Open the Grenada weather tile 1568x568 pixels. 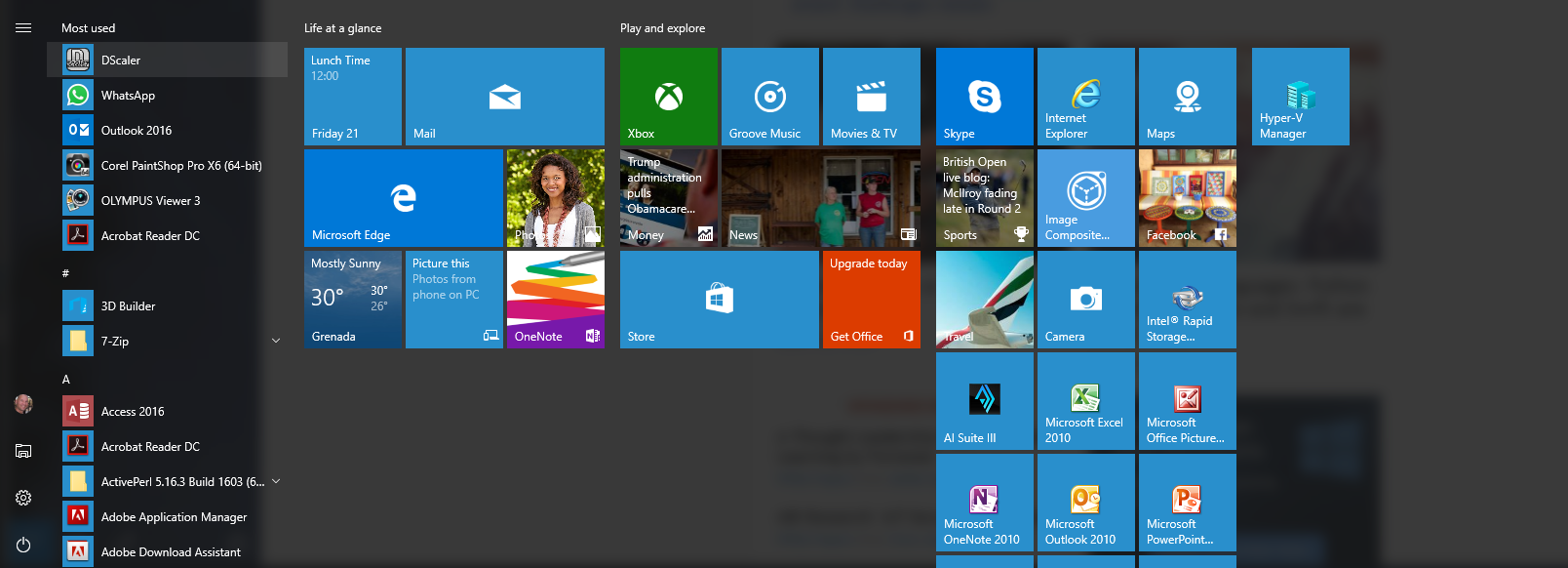(x=353, y=300)
